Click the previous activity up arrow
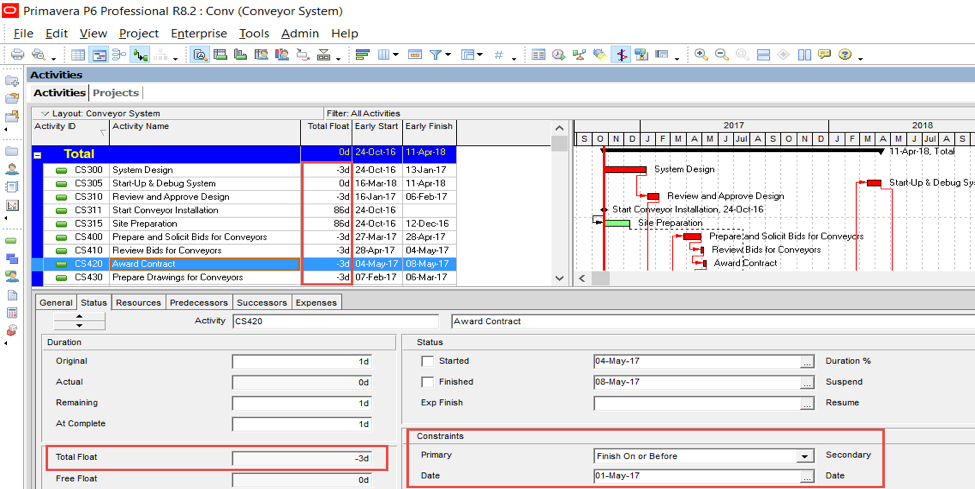 79,316
